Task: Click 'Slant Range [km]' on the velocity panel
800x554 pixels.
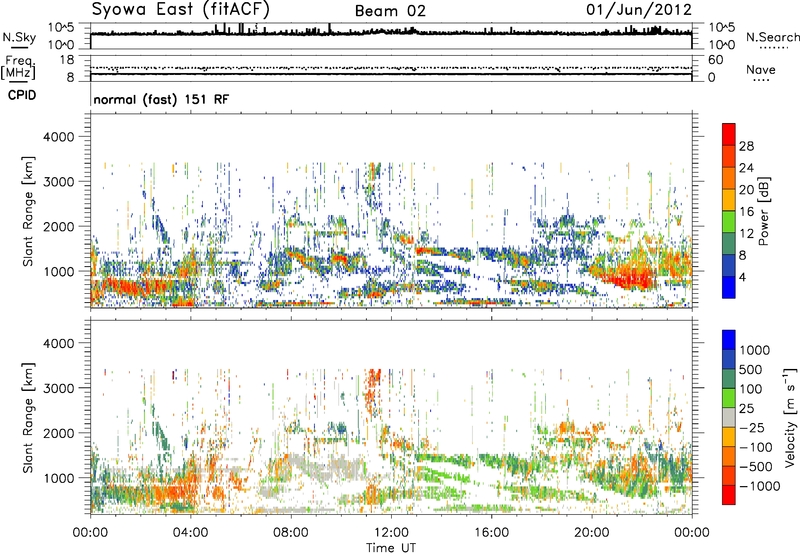Action: coord(28,417)
